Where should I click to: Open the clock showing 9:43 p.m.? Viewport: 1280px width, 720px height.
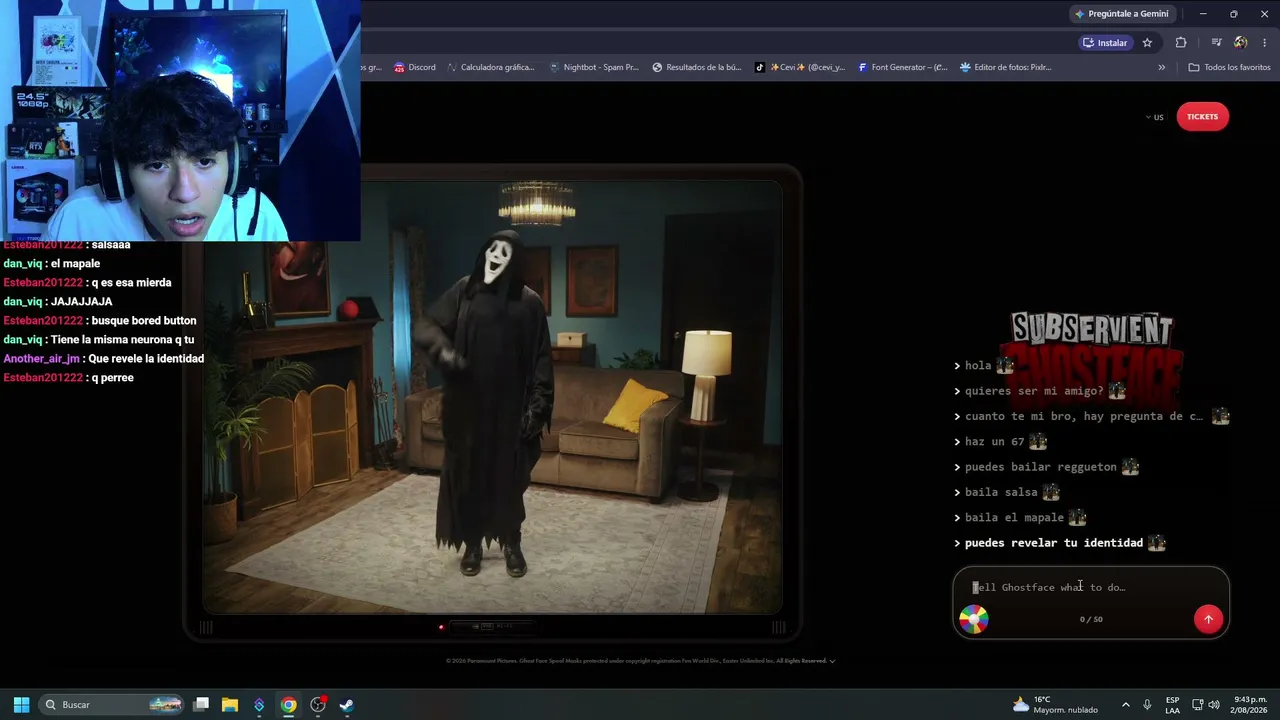pyautogui.click(x=1249, y=705)
